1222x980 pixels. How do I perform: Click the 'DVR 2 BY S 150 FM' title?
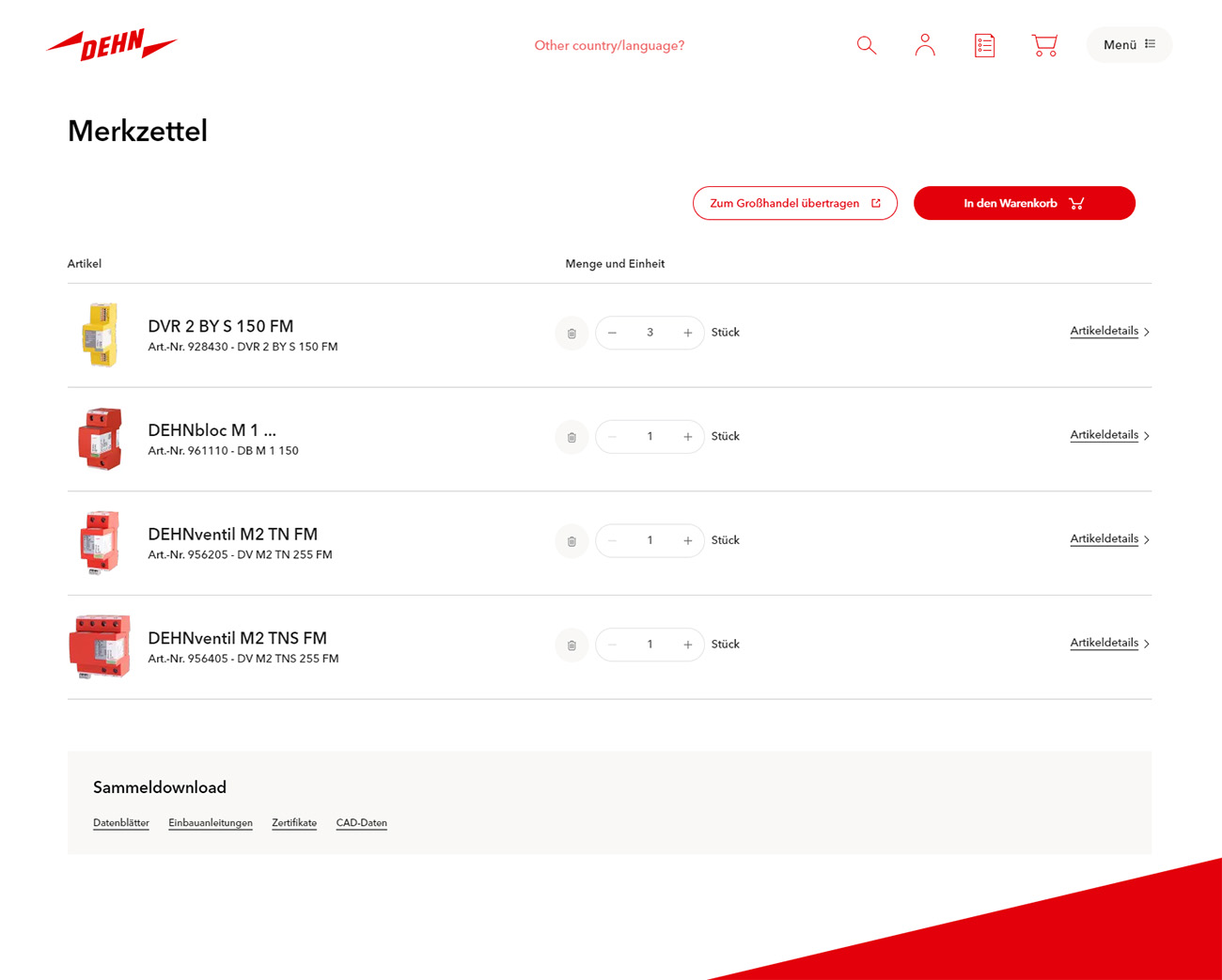pos(221,326)
